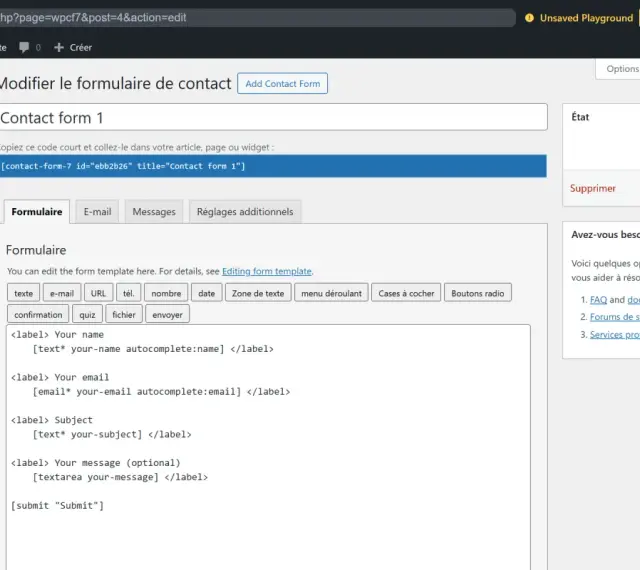Click the "<label> Subject" line
Viewport: 640px width, 570px height.
(x=52, y=420)
